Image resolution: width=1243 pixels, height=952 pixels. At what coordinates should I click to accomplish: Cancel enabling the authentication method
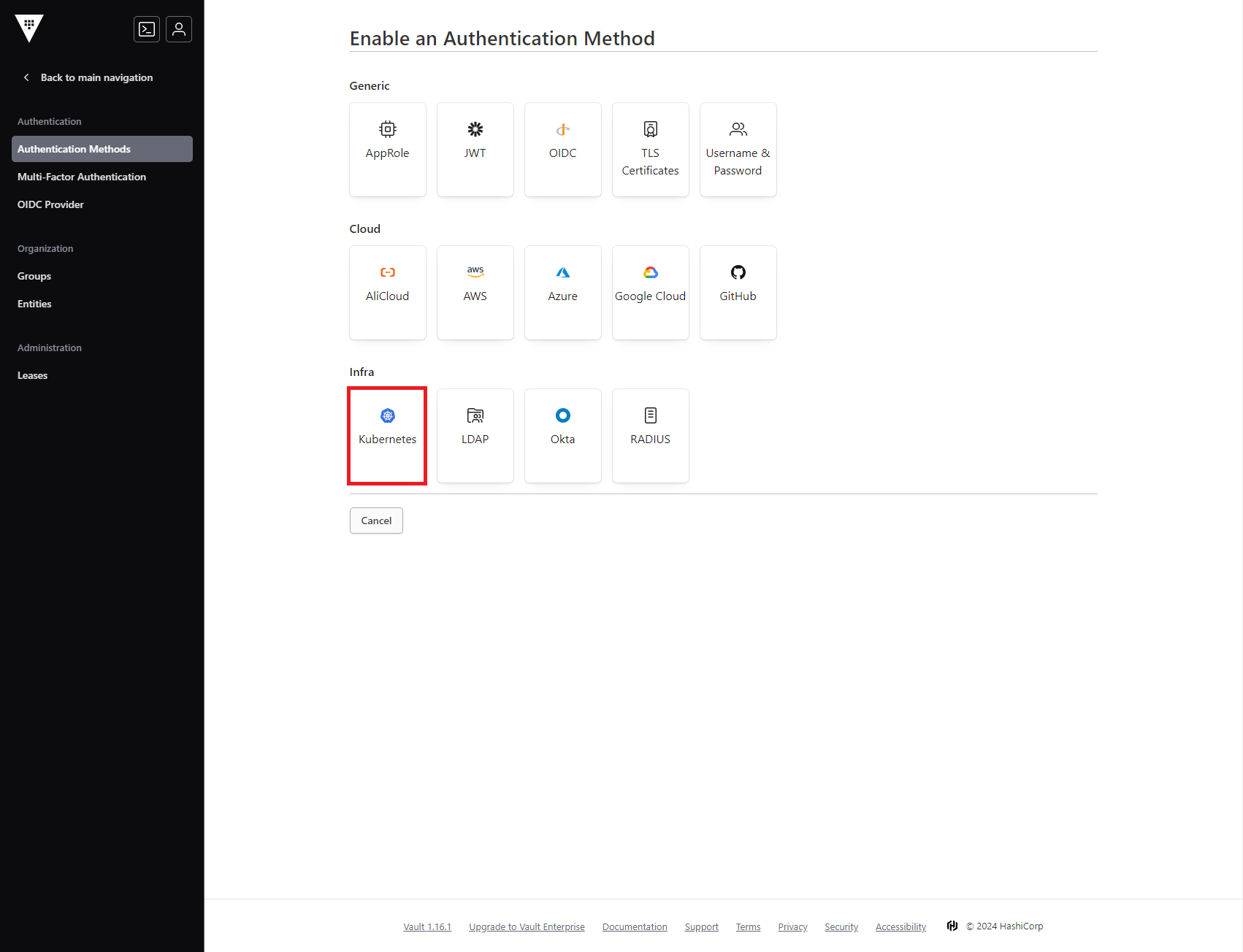[376, 521]
